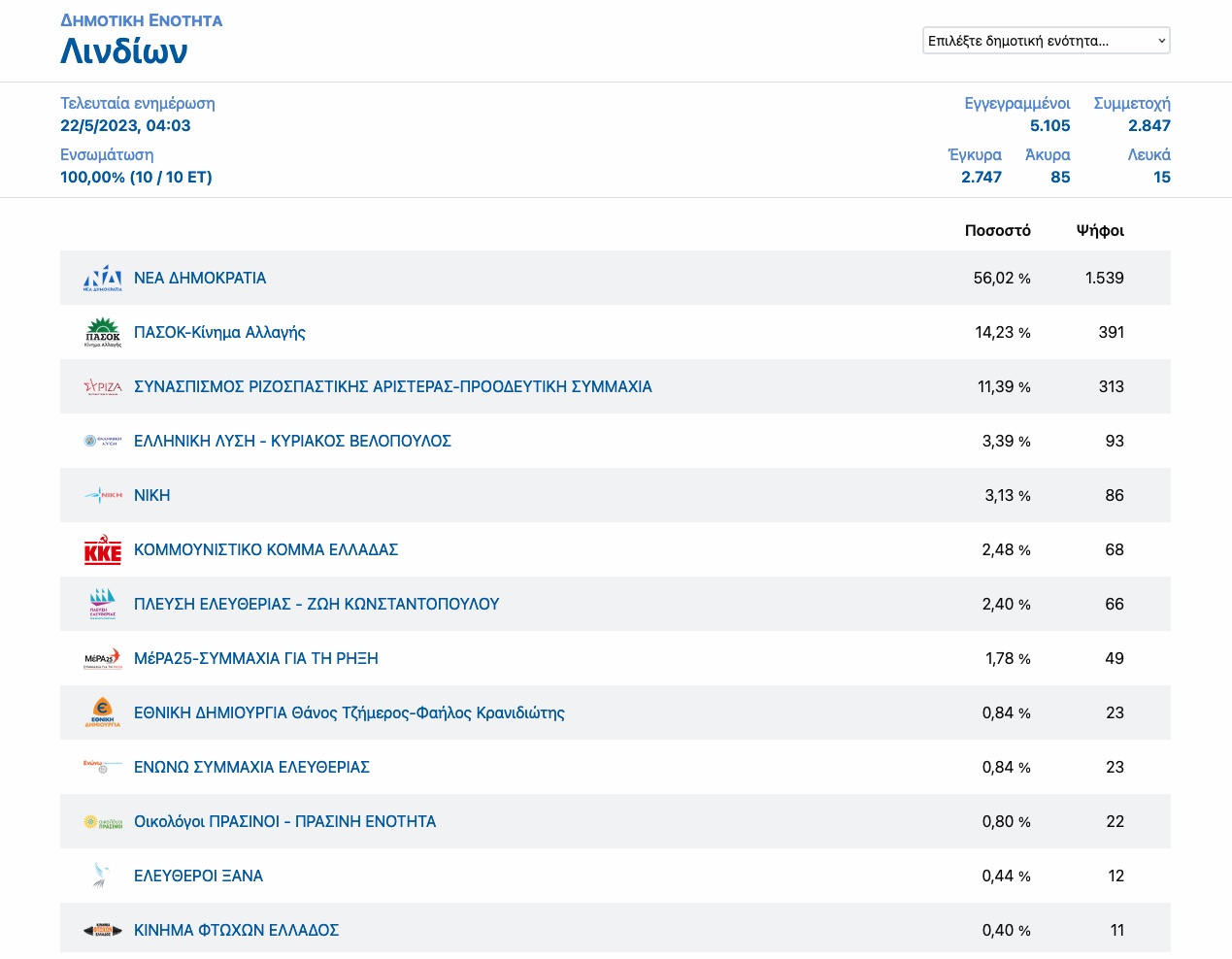Open the ΚΙΝΗΜΑ ΦΤΩΧΩΝ ΕΛΛΑΔΟΣ link
The image size is (1232, 959).
point(237,930)
